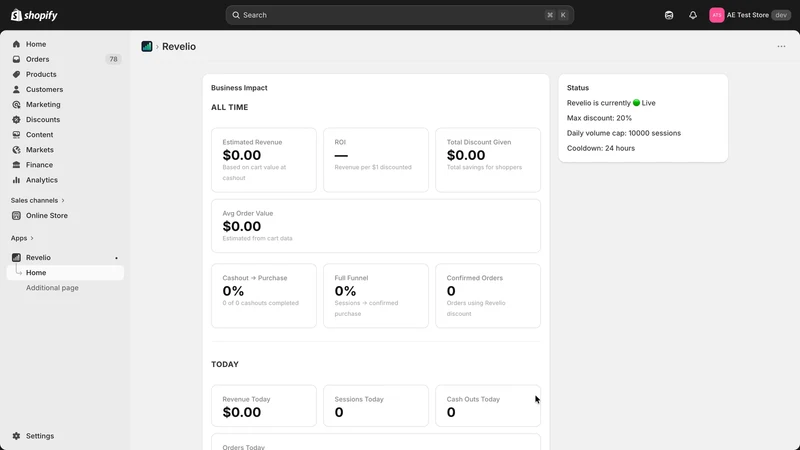Click the Online Store icon
800x450 pixels.
pos(16,215)
